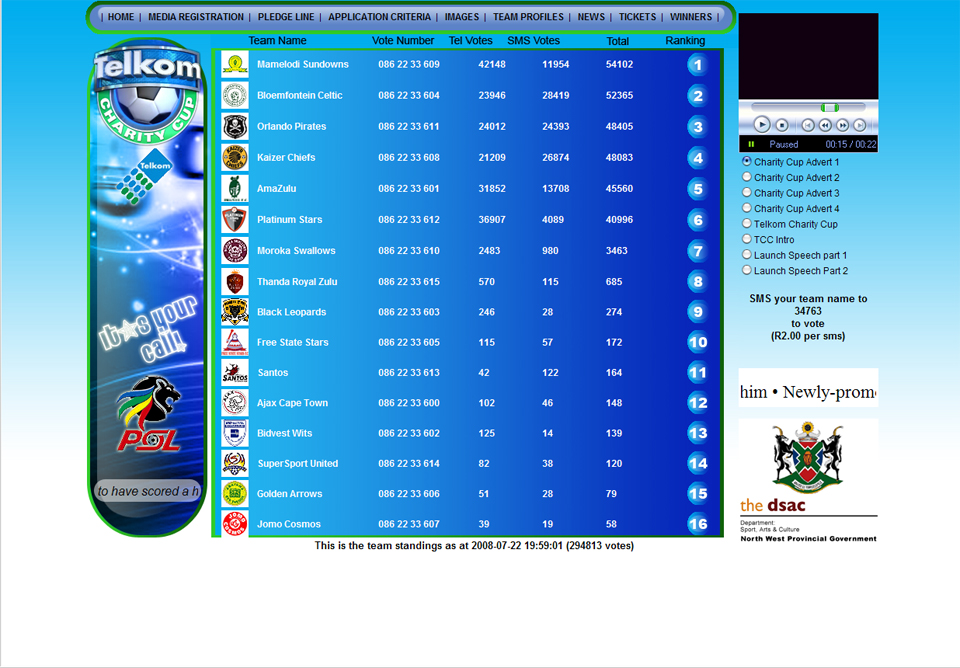Click the North West coat of arms

(808, 457)
